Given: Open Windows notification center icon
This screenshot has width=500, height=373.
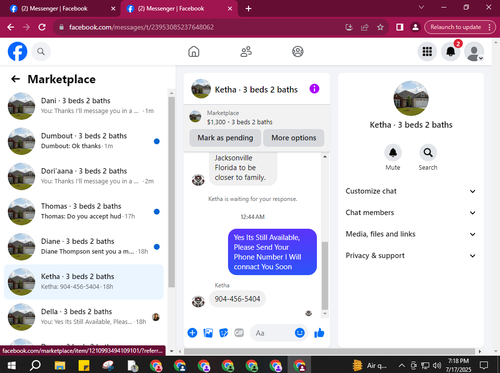Looking at the screenshot, I should [x=484, y=365].
